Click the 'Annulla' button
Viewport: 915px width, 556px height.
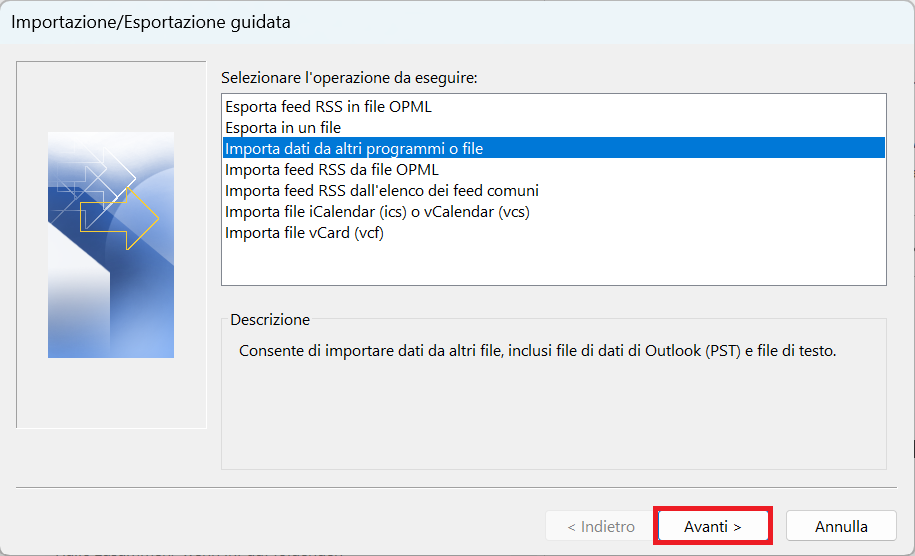tap(841, 526)
